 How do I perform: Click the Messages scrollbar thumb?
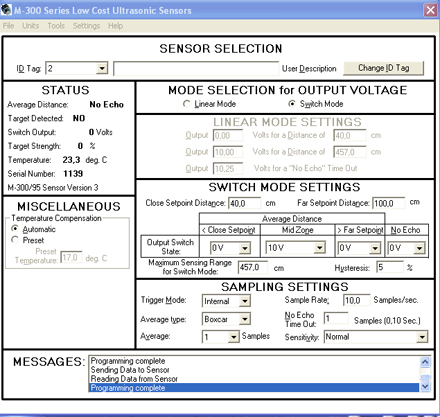(x=425, y=377)
